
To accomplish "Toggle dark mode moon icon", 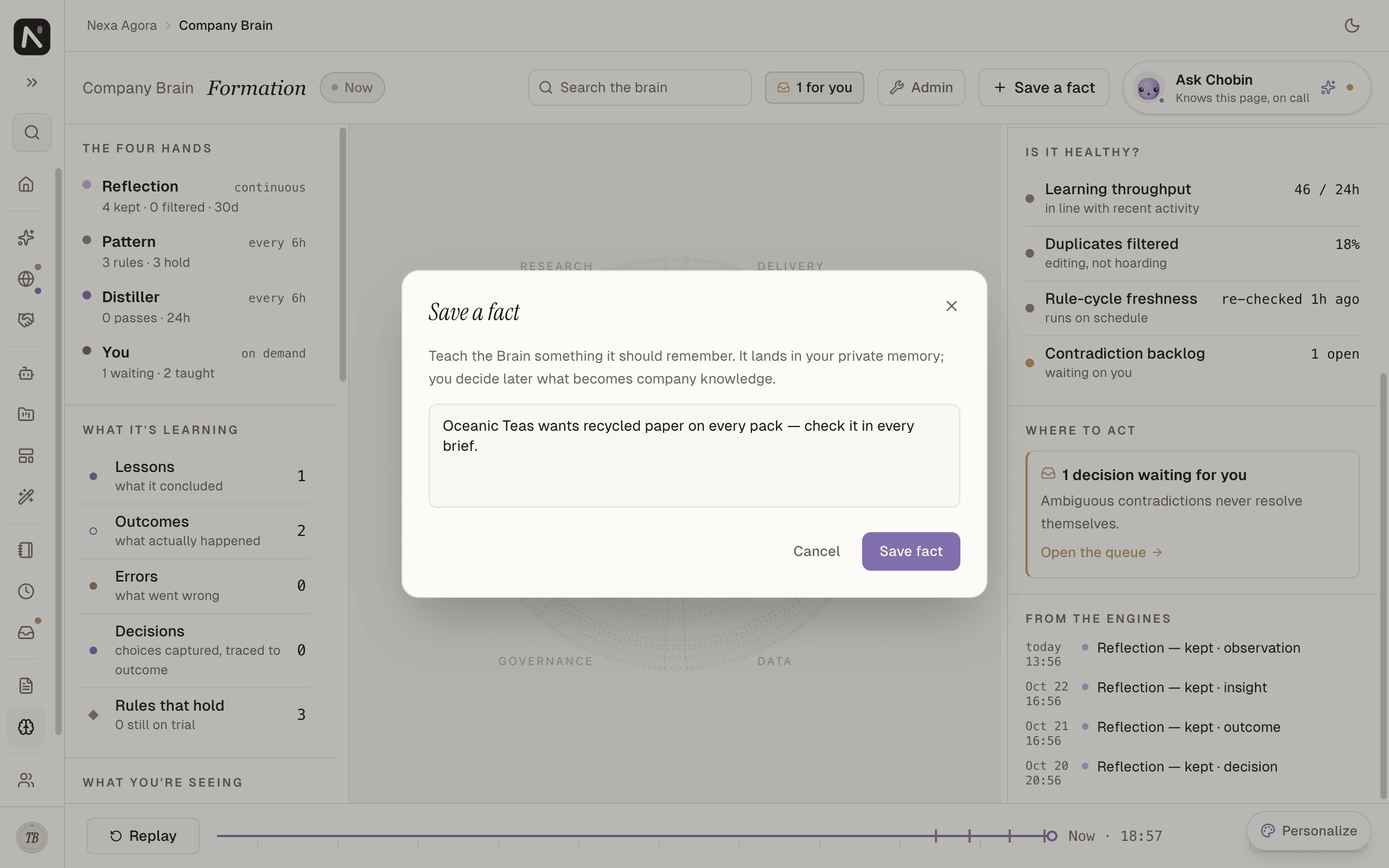I will click(1352, 26).
